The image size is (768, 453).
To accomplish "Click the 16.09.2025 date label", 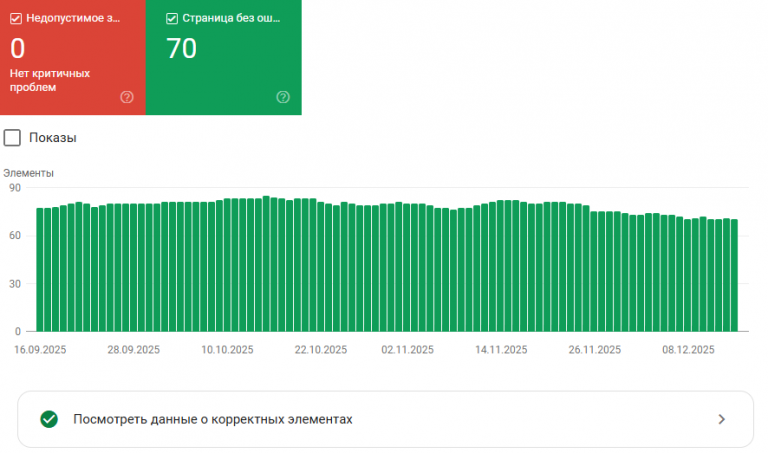I will (x=40, y=350).
